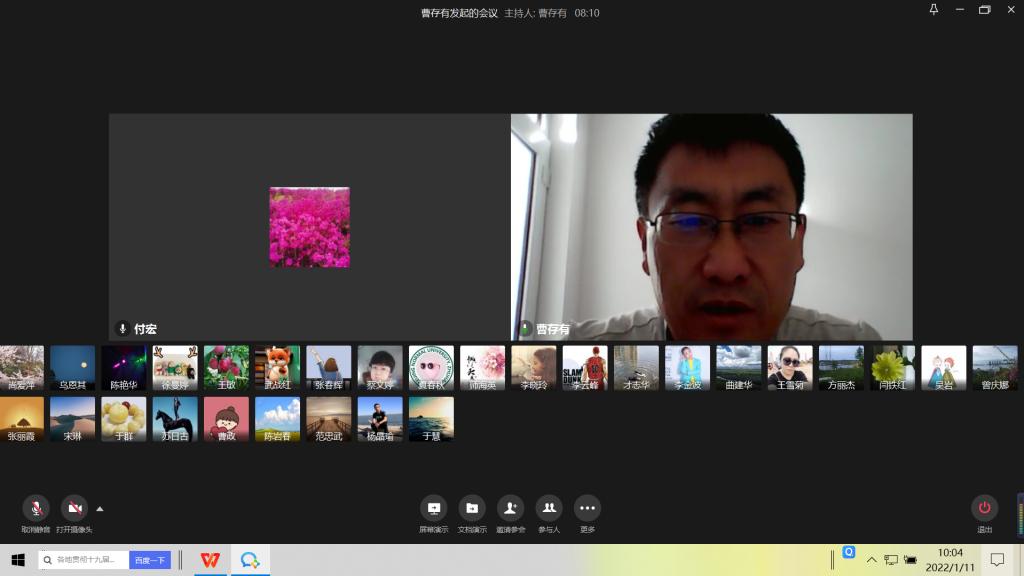Open the participants list (参与人)
The height and width of the screenshot is (576, 1024).
tap(549, 508)
